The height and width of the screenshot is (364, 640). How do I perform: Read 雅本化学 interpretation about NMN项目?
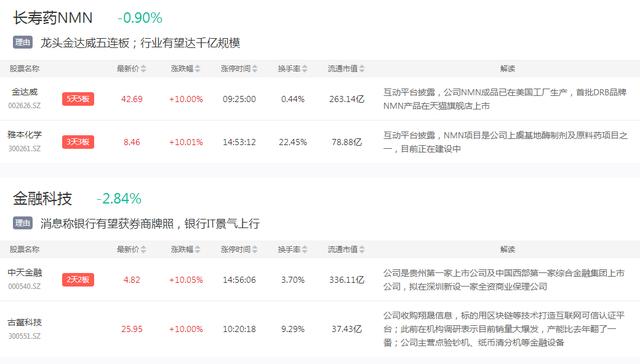(505, 142)
